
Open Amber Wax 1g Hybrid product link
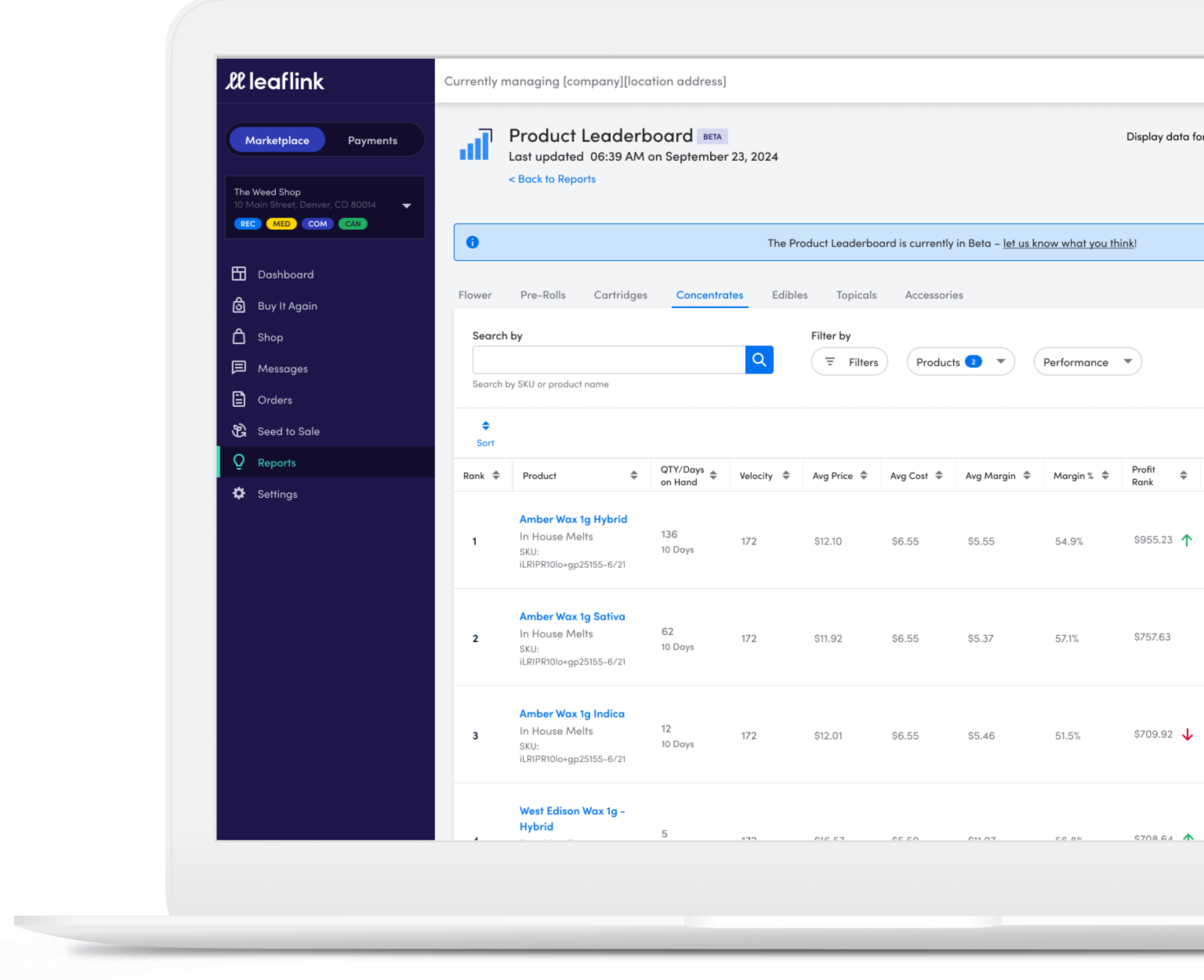573,519
